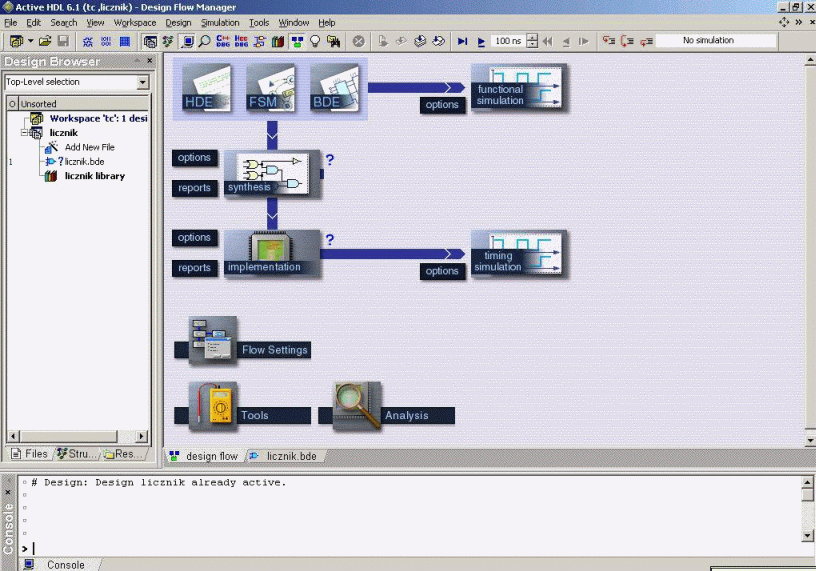Click the save floppy disk toolbar icon
The width and height of the screenshot is (816, 571).
pos(63,41)
